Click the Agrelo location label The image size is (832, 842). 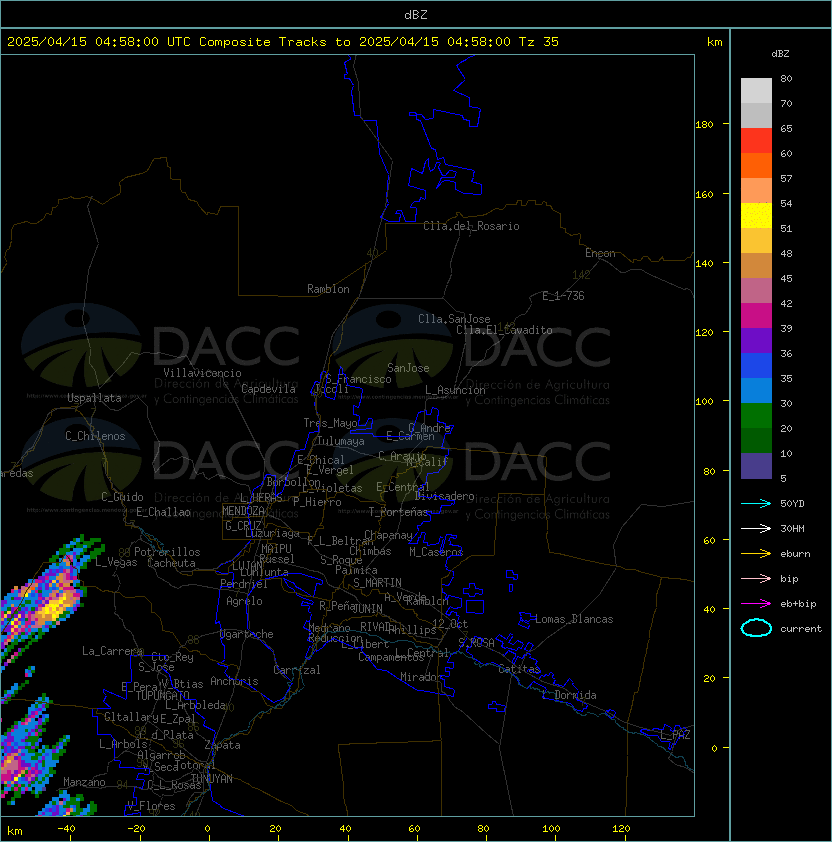click(244, 601)
